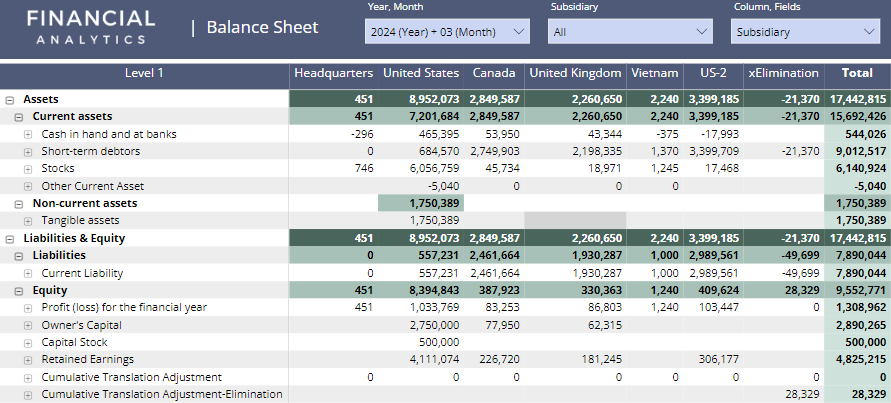Expand the Tangible assets row
This screenshot has height=403, width=891.
pos(28,220)
